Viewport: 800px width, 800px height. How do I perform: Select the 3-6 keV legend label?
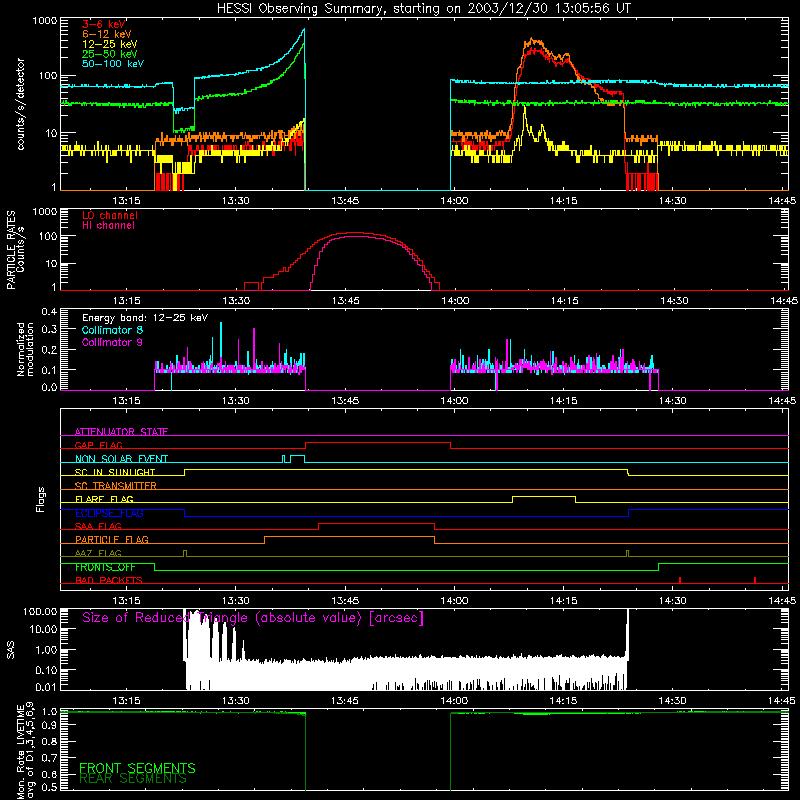tap(103, 24)
